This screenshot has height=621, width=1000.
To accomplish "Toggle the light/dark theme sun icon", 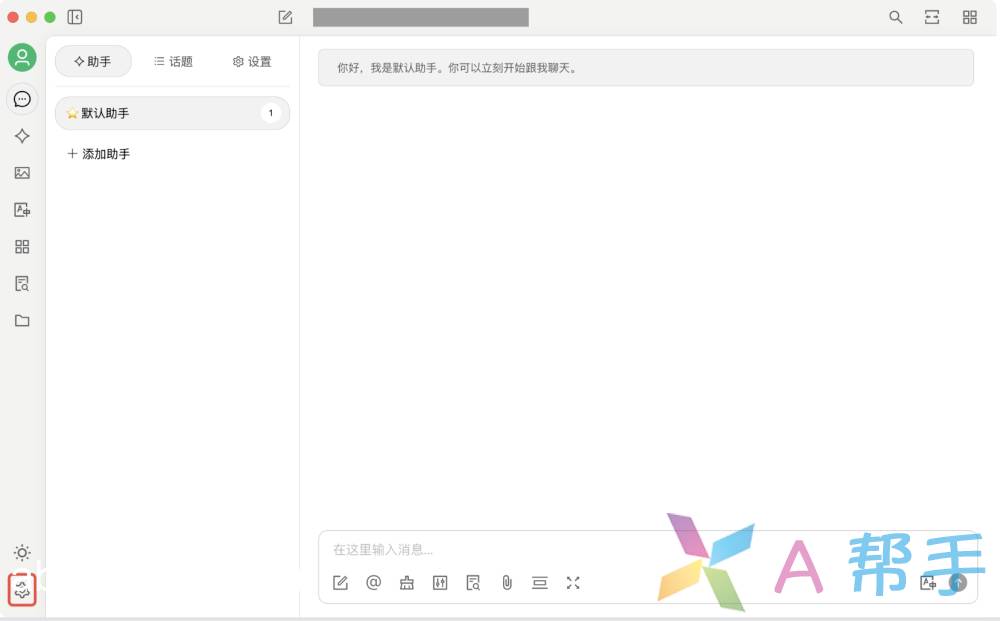I will point(22,553).
